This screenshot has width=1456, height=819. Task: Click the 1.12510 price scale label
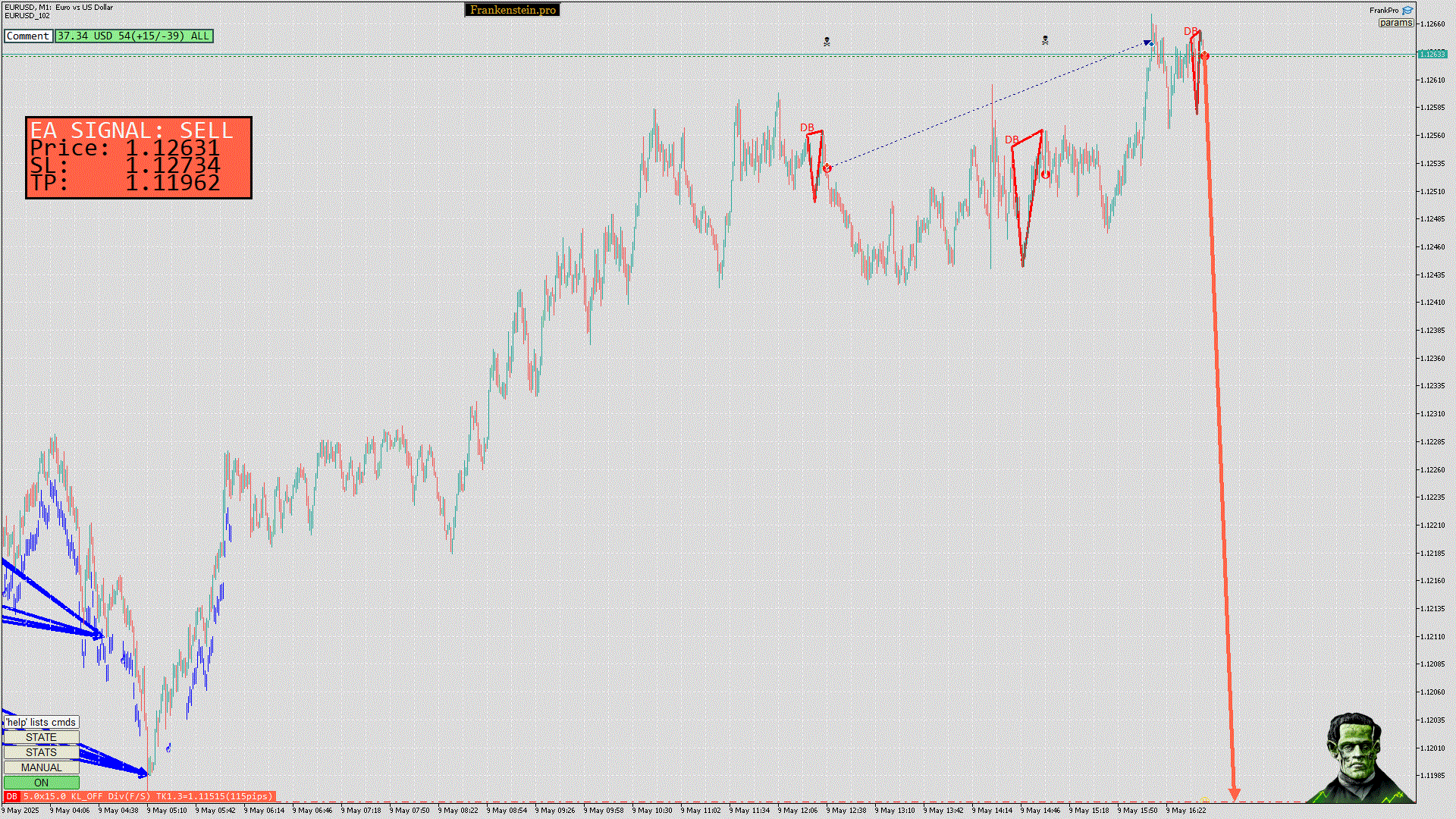(x=1432, y=191)
